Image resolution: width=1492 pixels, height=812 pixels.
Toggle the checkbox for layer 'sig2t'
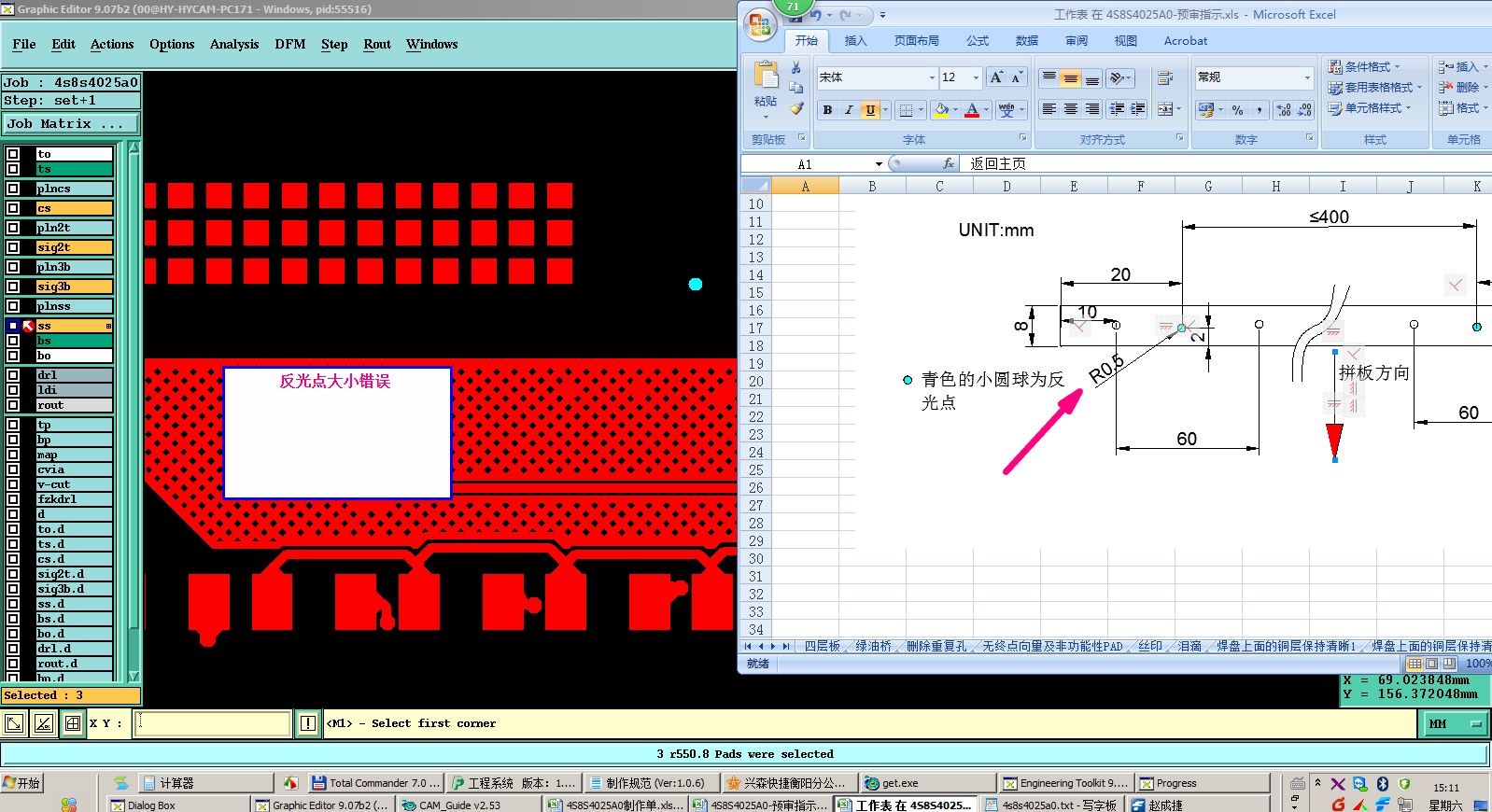click(13, 247)
